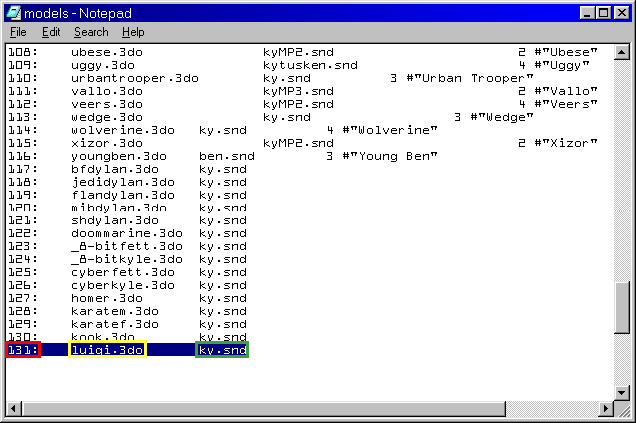This screenshot has width=636, height=423.
Task: Click the window resize grip corner
Action: [x=623, y=409]
